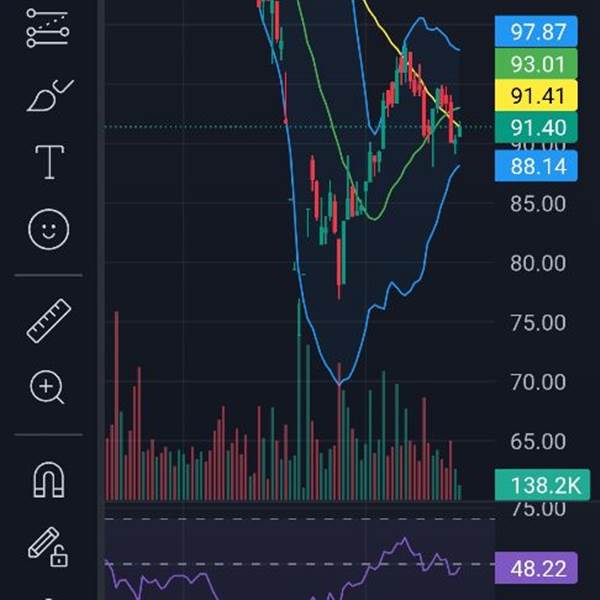Click the tallest green volume bar
Screen dimensions: 600x600
(x=299, y=400)
